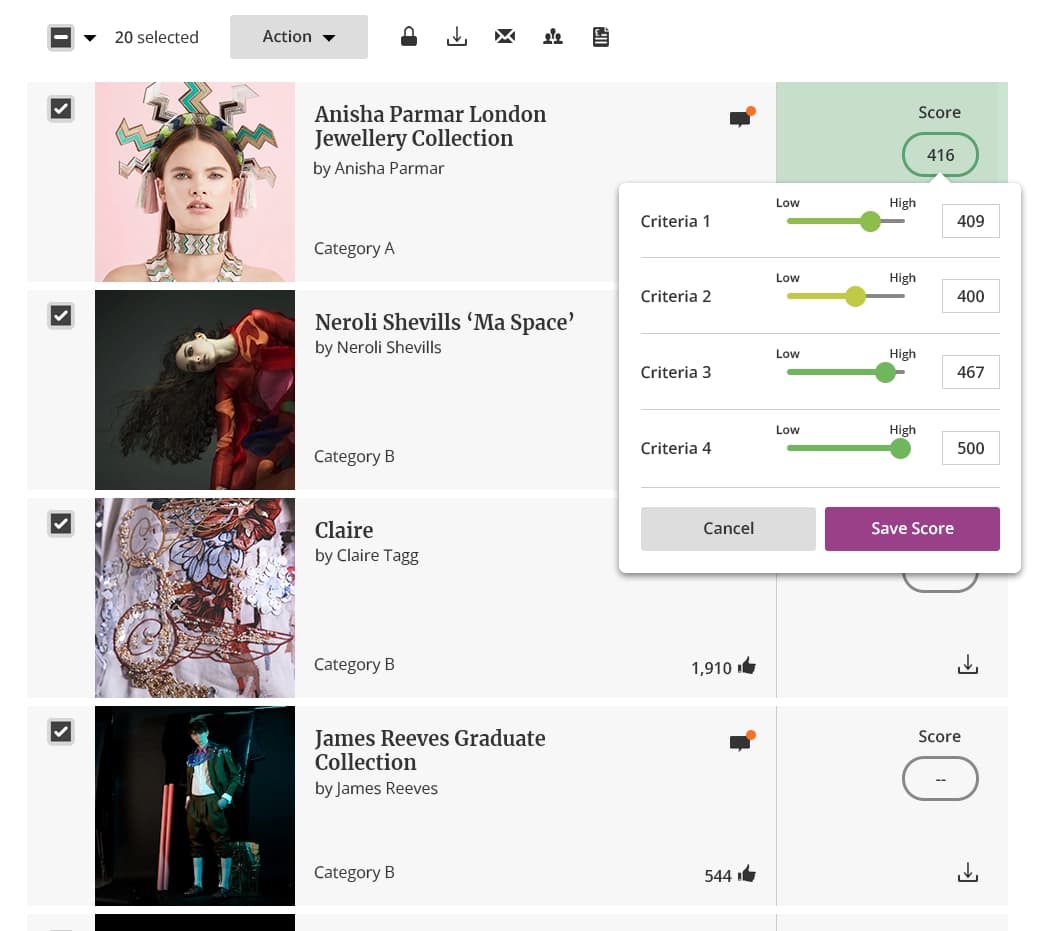Open comments on Anisha Parmar's entry
The width and height of the screenshot is (1038, 931).
click(741, 117)
